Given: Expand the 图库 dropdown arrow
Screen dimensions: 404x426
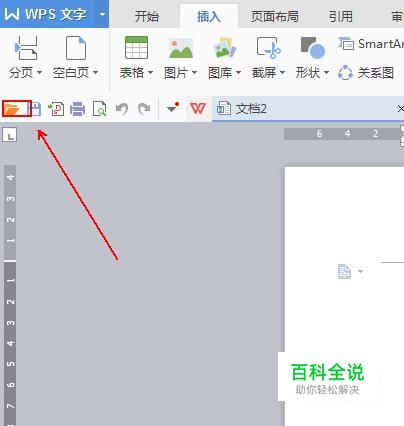Looking at the screenshot, I should click(238, 72).
